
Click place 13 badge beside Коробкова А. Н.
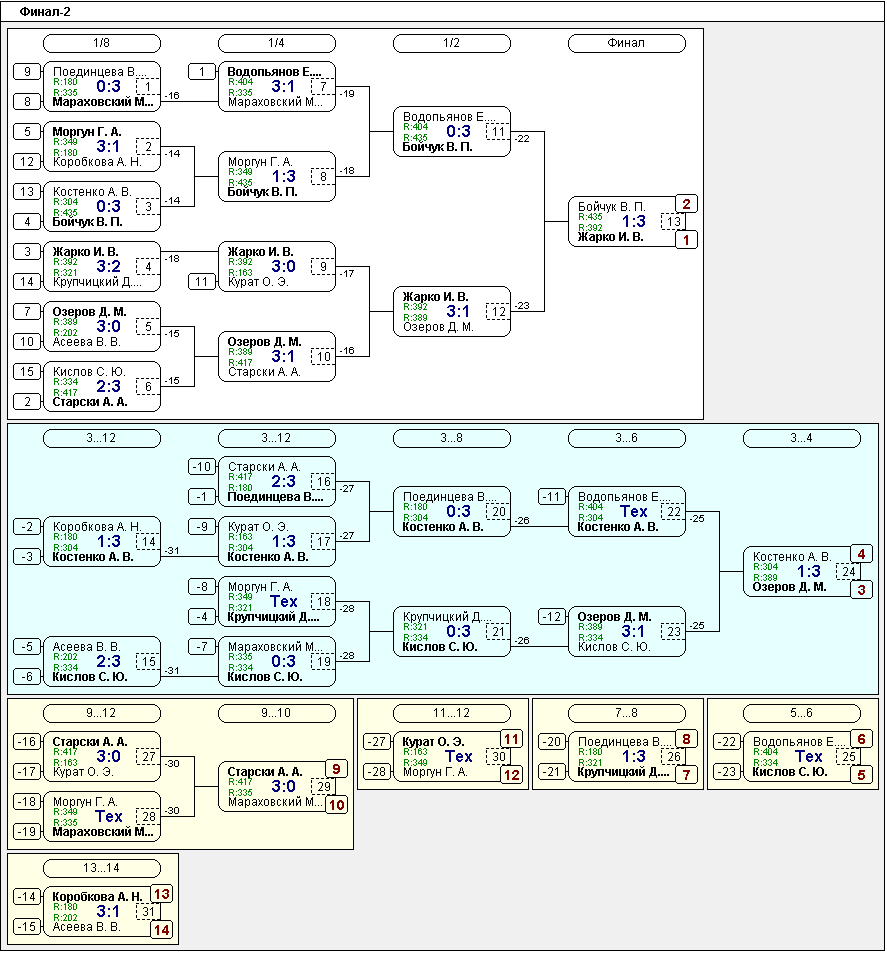[x=161, y=894]
